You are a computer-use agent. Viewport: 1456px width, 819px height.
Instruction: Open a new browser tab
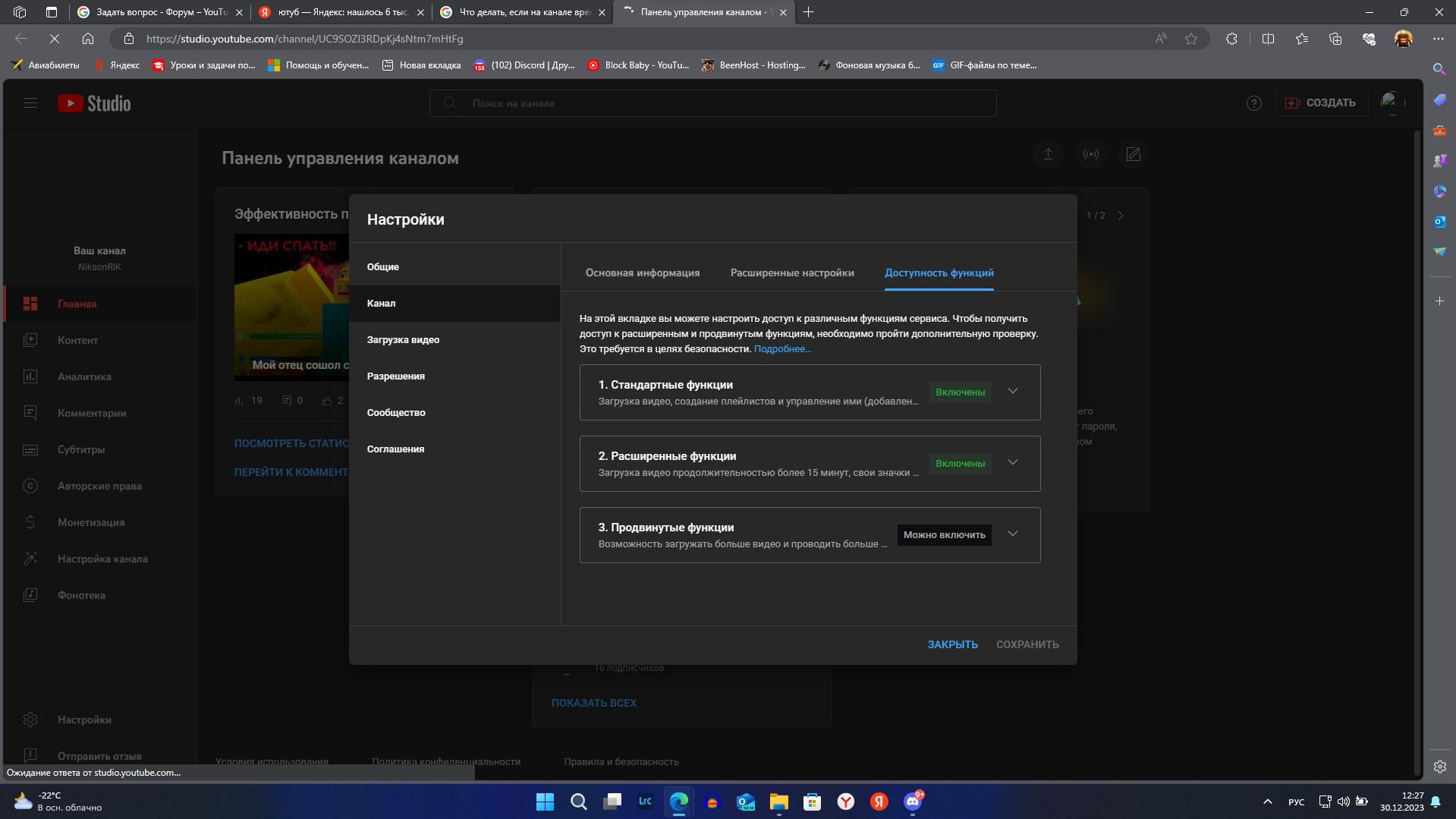point(808,12)
